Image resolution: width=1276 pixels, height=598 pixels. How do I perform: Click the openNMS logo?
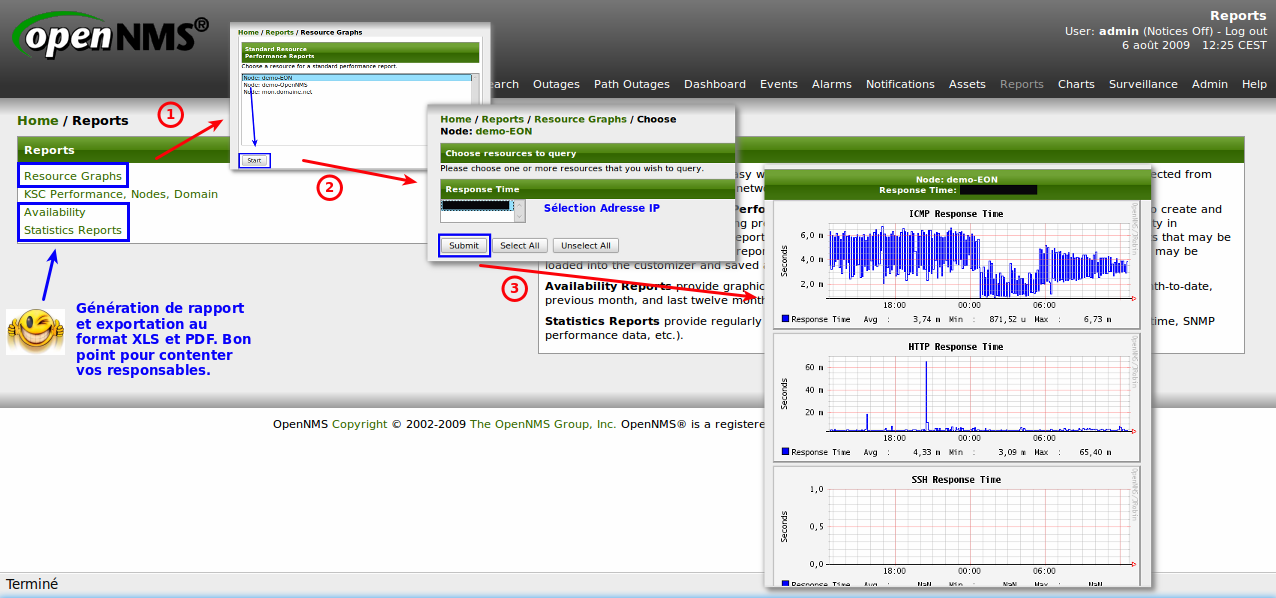click(x=110, y=37)
